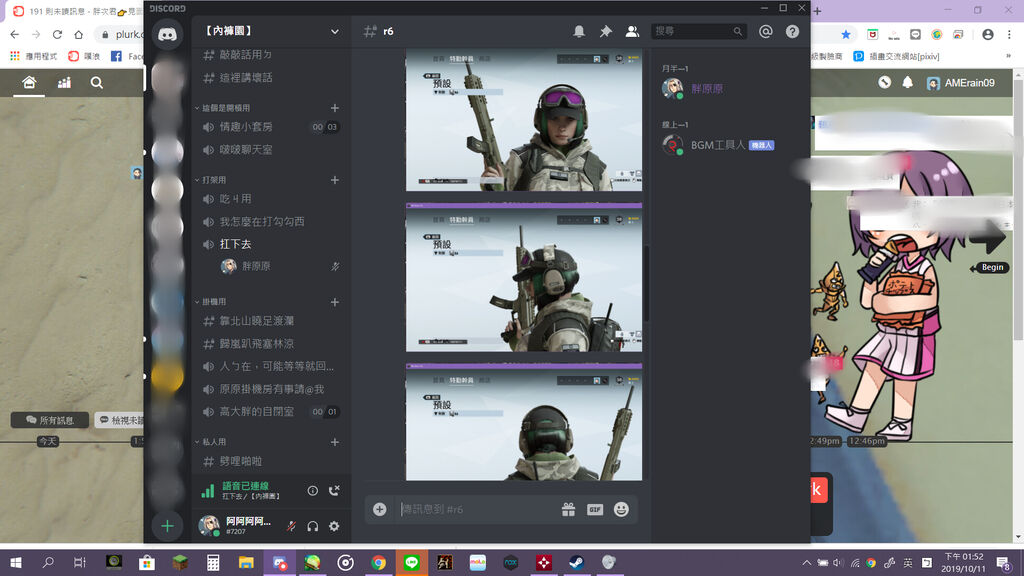
Task: Click the Plurk 所有訊息 filter button
Action: [x=50, y=420]
